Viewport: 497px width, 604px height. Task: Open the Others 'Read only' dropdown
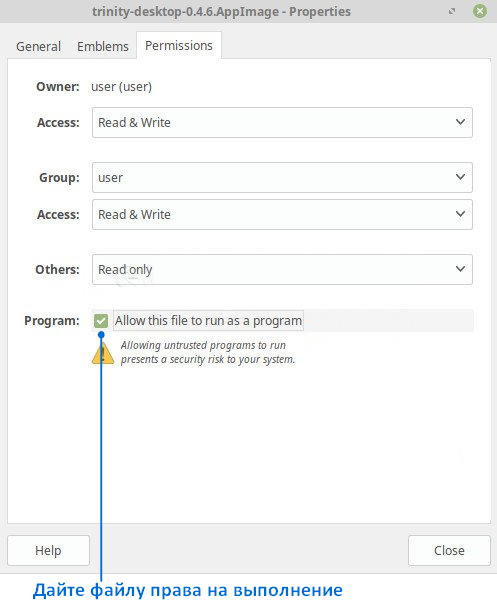282,269
